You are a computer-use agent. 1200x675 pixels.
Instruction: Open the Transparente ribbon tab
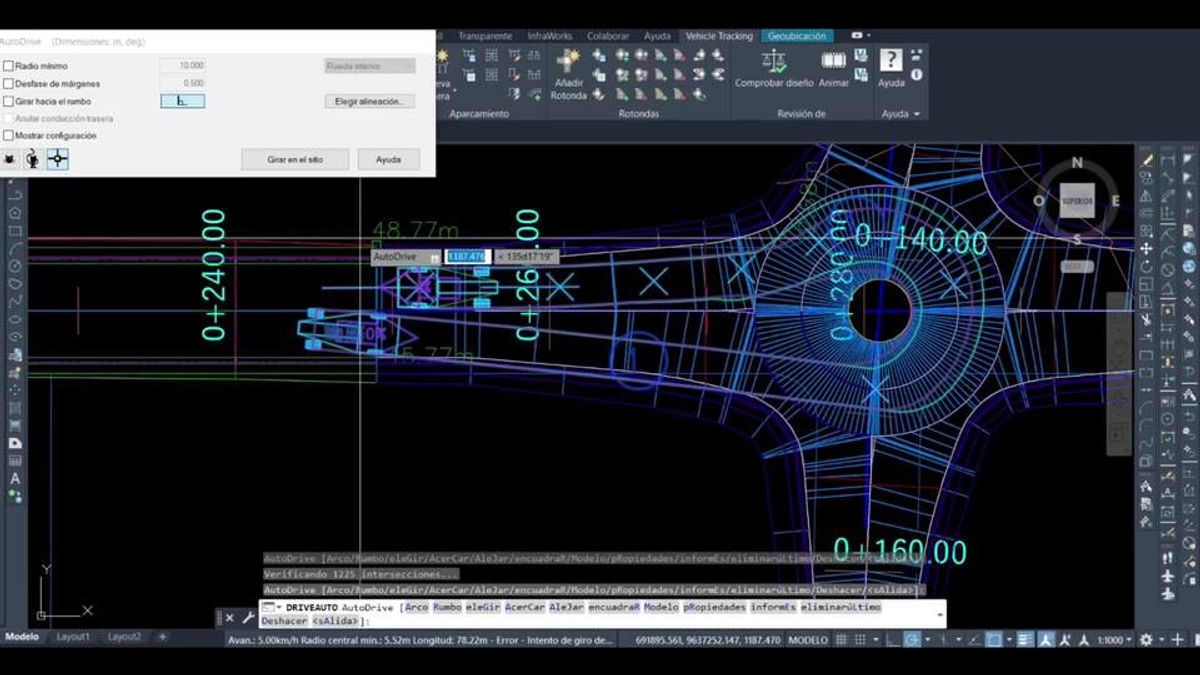click(485, 36)
